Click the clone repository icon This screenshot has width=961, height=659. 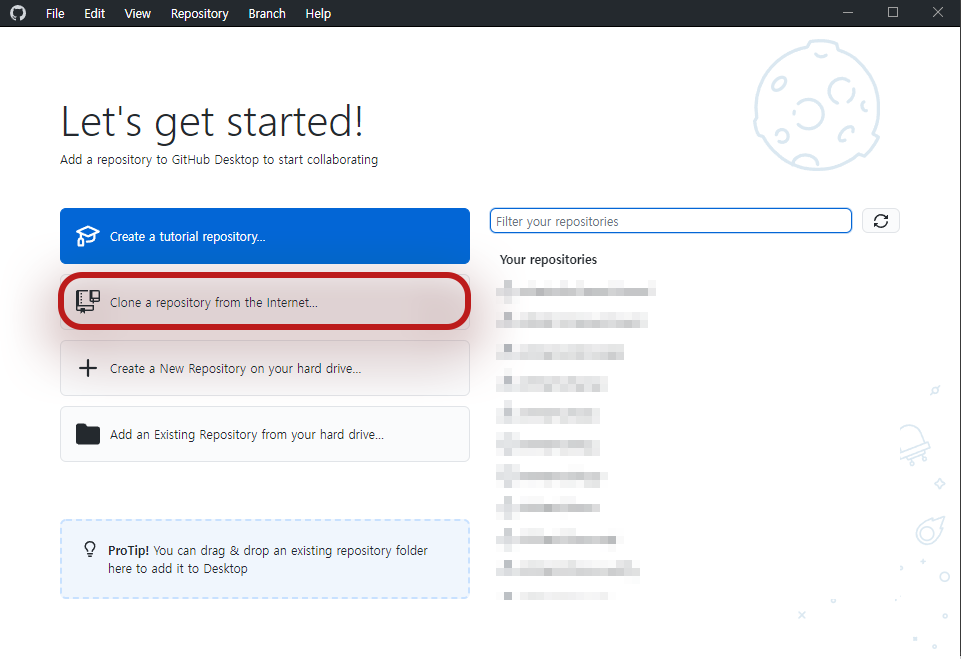point(88,302)
